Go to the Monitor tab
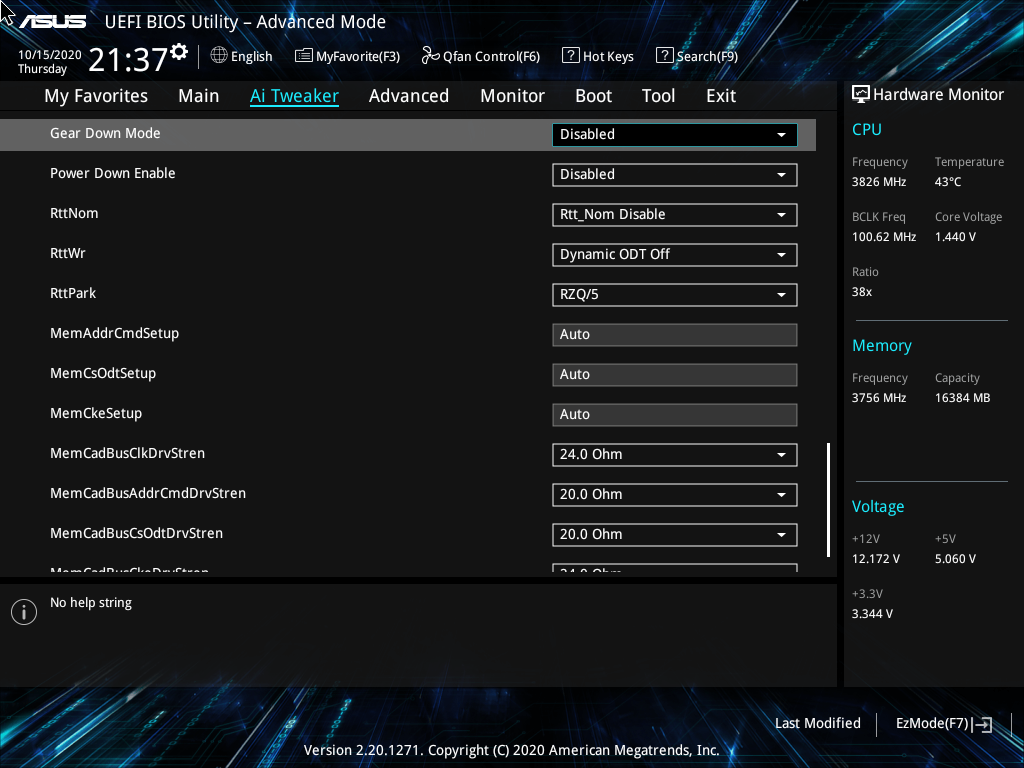This screenshot has width=1024, height=768. (512, 96)
